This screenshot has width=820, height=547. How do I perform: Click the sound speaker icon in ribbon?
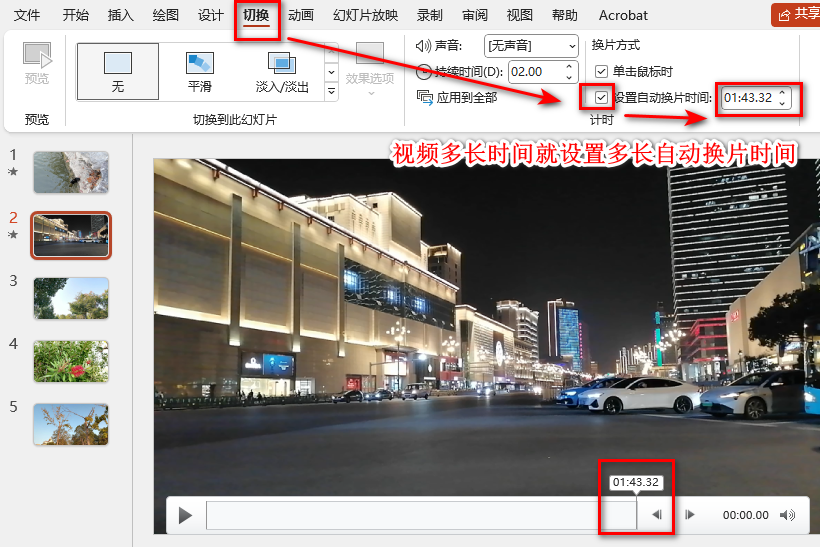tap(423, 46)
